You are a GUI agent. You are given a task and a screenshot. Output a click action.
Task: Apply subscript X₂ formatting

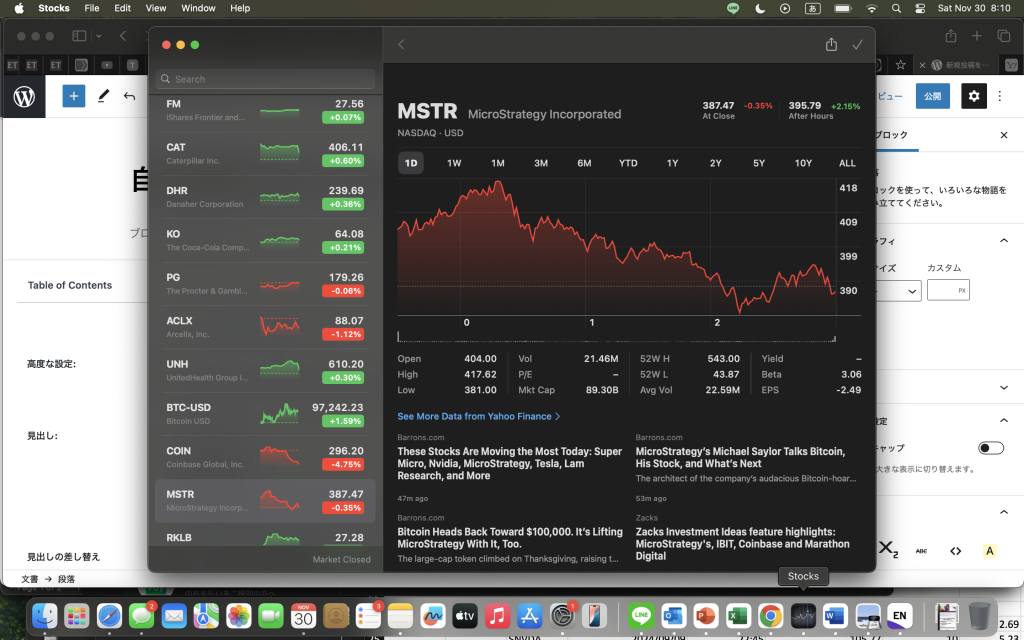(x=888, y=550)
